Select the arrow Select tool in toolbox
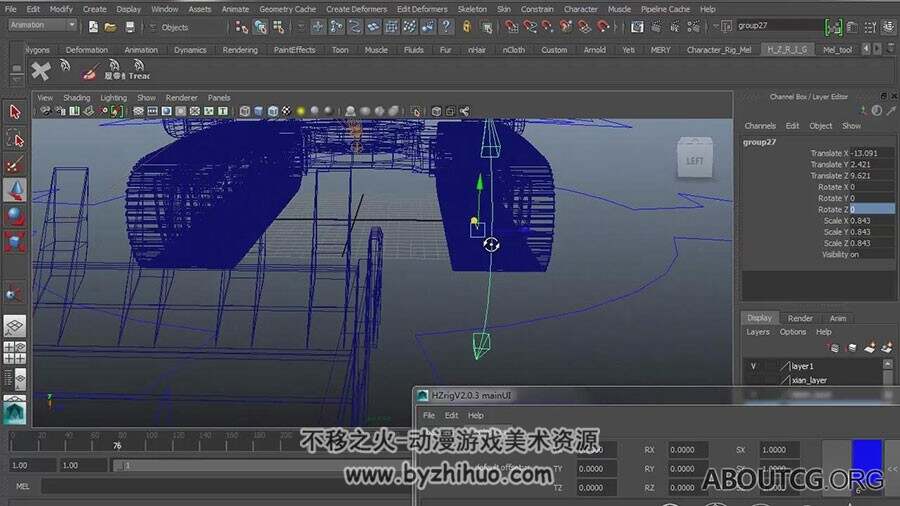This screenshot has height=506, width=900. coord(15,112)
